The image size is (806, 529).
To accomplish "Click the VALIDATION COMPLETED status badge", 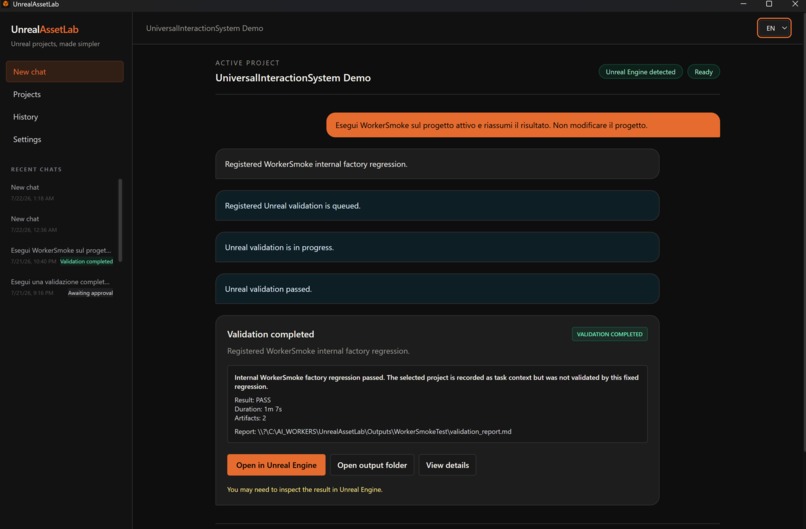I will coord(610,334).
